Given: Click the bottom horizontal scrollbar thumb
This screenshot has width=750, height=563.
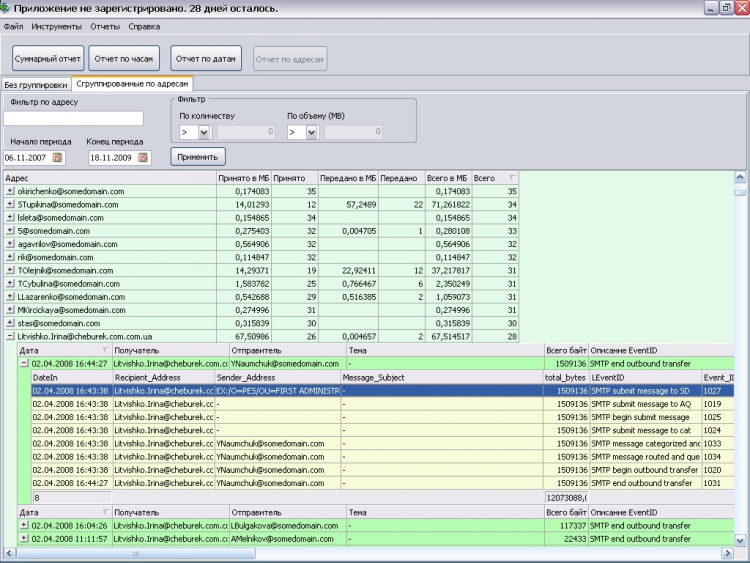Looking at the screenshot, I should (135, 553).
